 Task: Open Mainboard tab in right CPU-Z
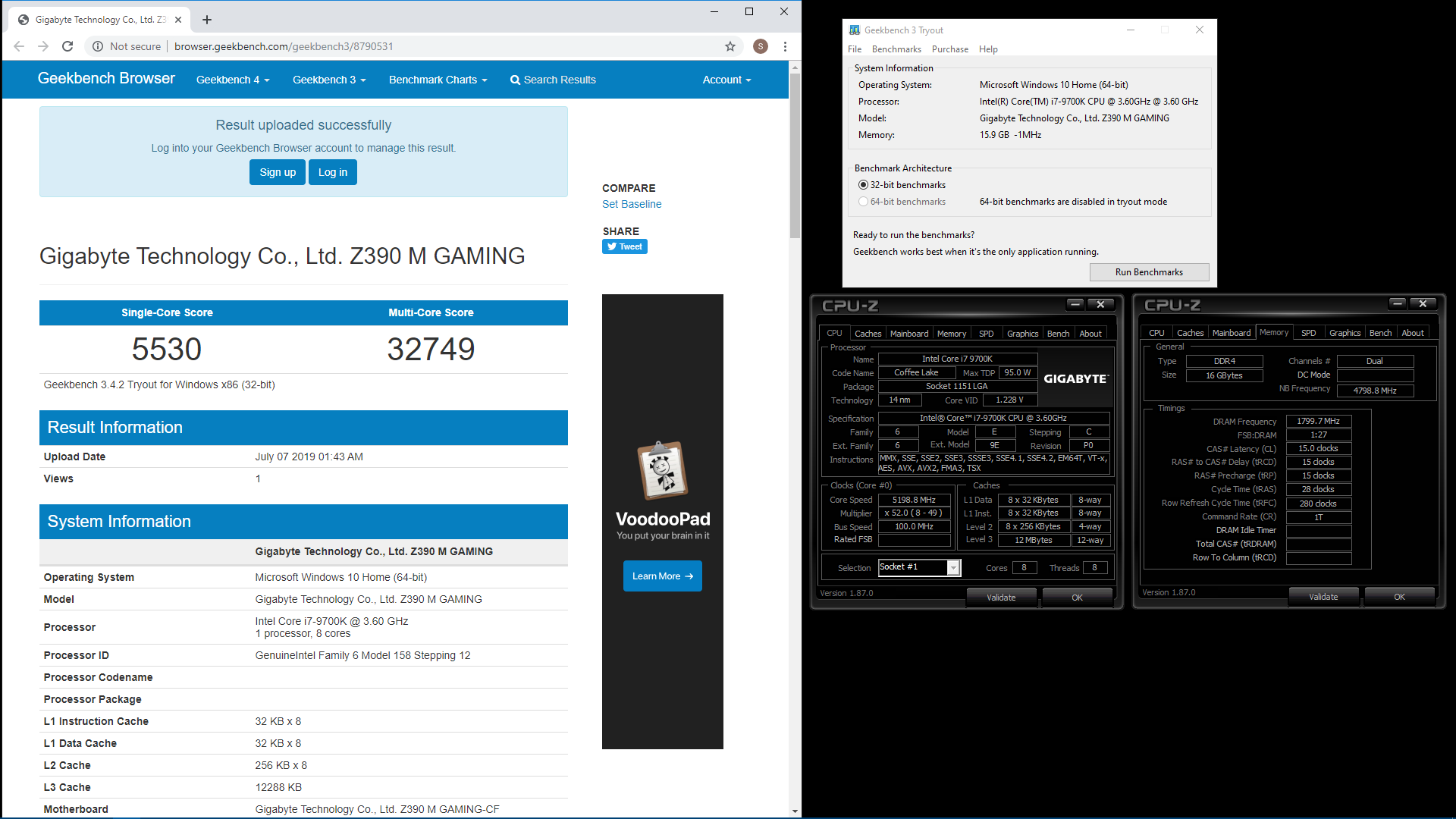click(1232, 333)
